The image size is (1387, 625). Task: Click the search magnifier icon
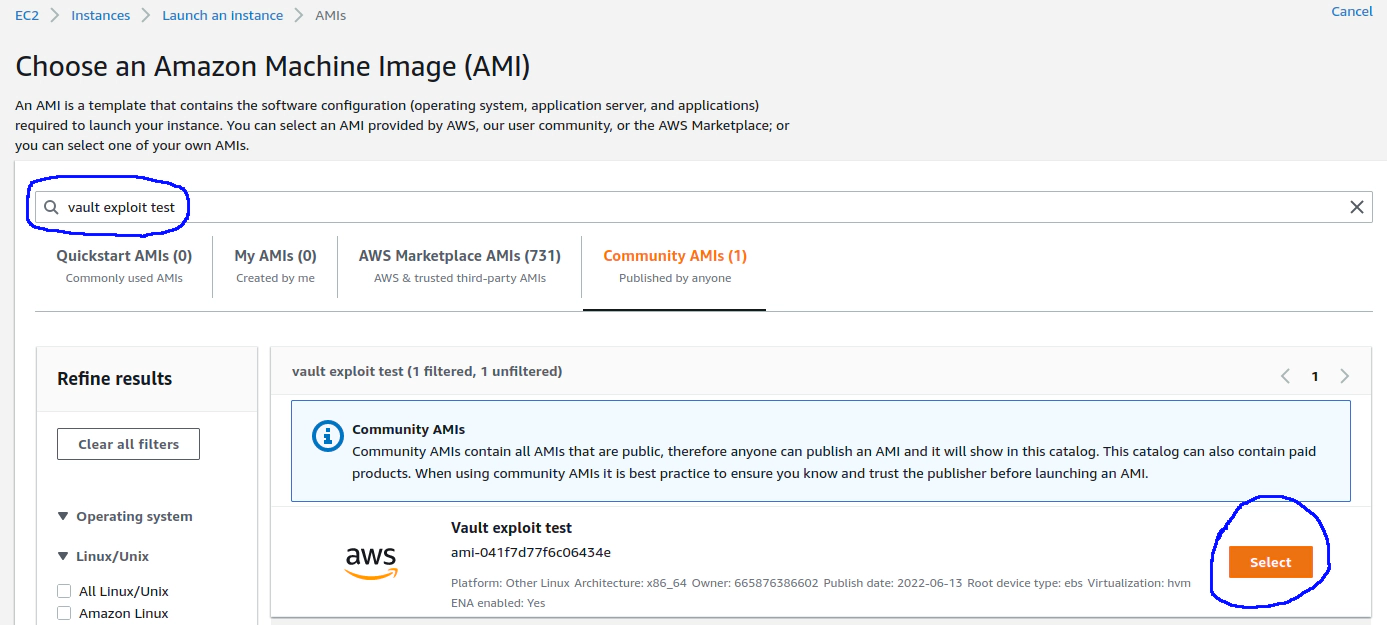tap(52, 207)
